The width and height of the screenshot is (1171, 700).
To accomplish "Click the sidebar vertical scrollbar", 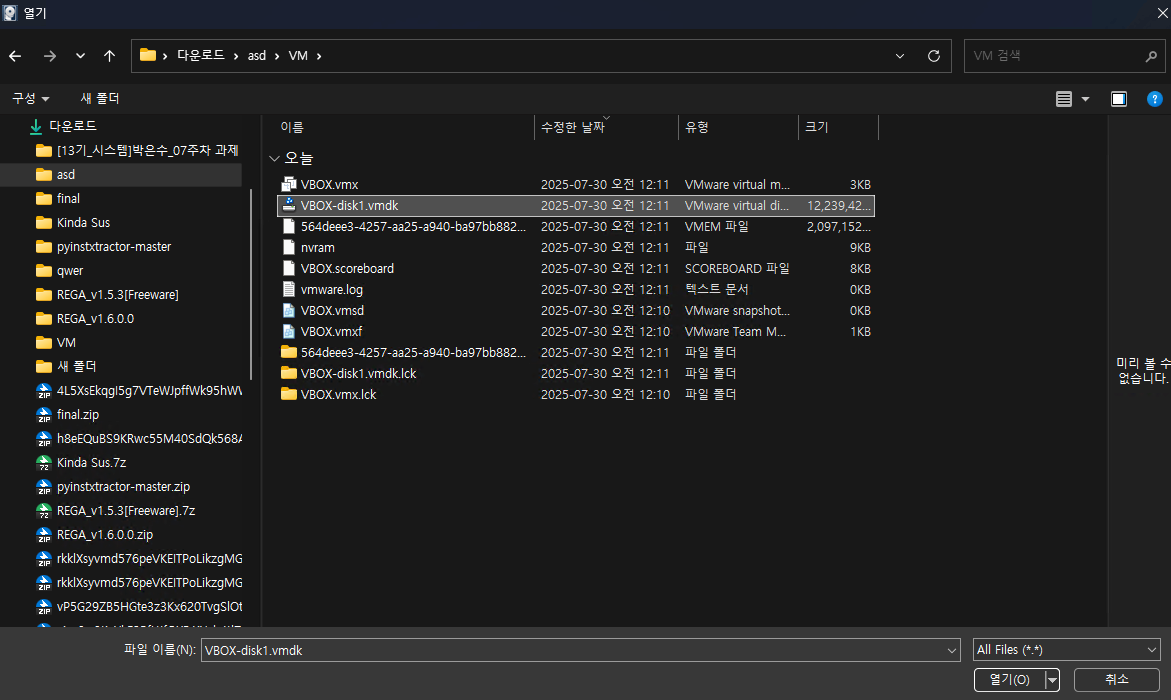I will pos(251,284).
